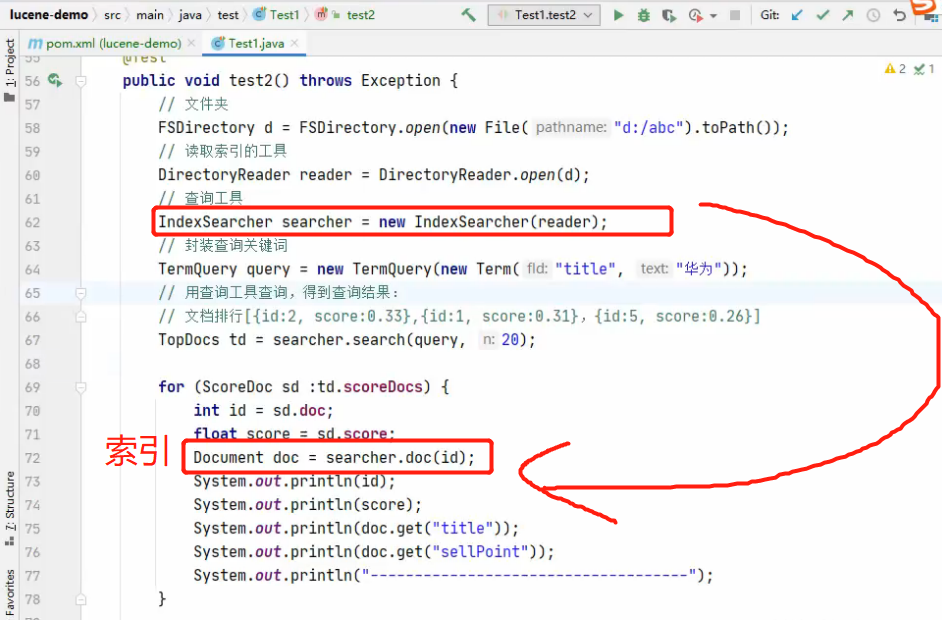Run with coverage shield icon

[669, 15]
